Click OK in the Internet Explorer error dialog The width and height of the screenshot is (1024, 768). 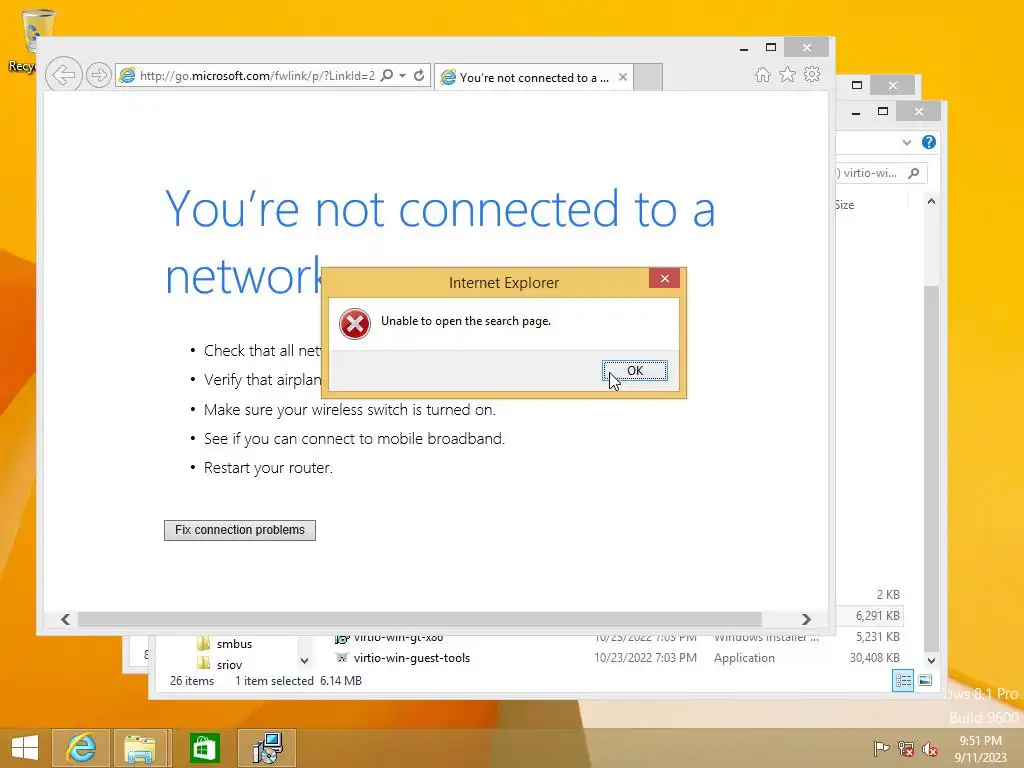coord(634,370)
